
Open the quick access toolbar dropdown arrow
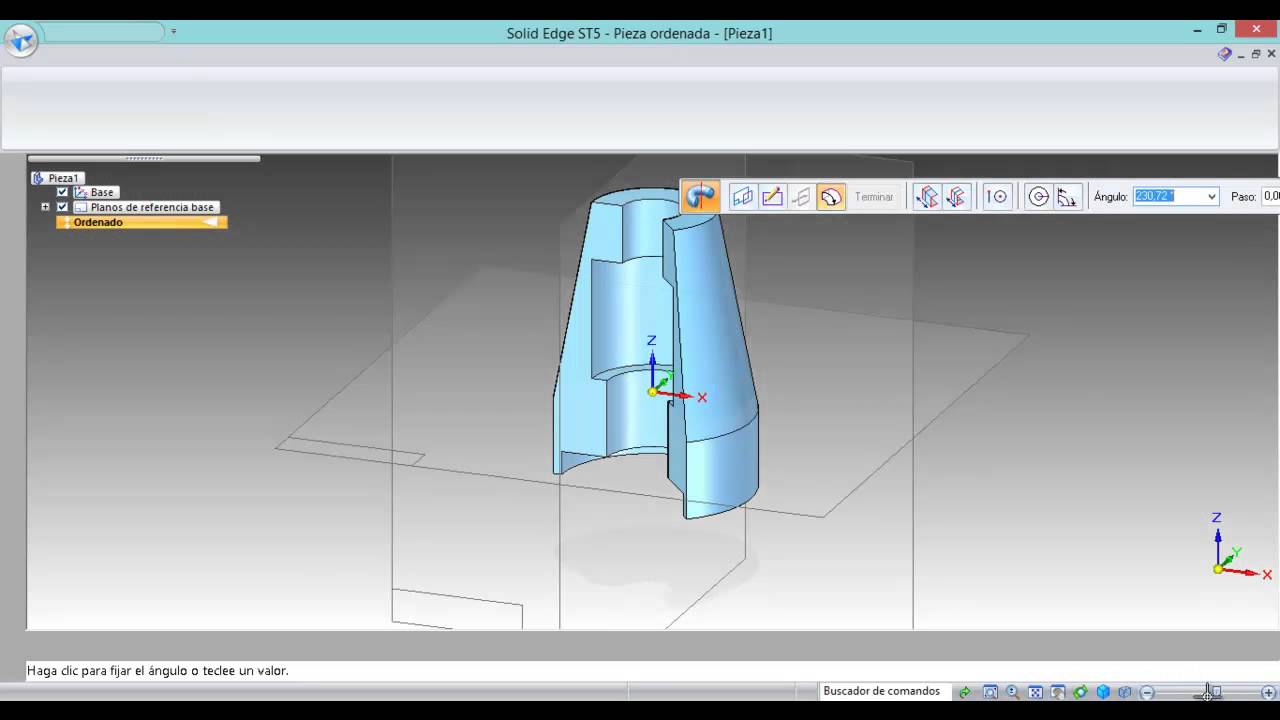click(x=173, y=31)
